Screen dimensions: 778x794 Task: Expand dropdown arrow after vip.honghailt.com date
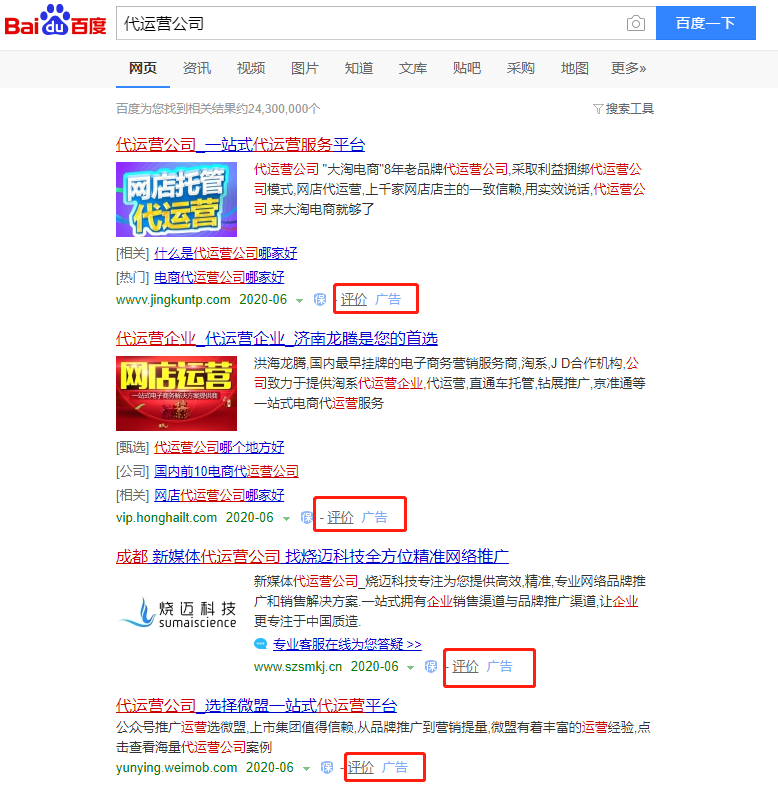[x=286, y=519]
